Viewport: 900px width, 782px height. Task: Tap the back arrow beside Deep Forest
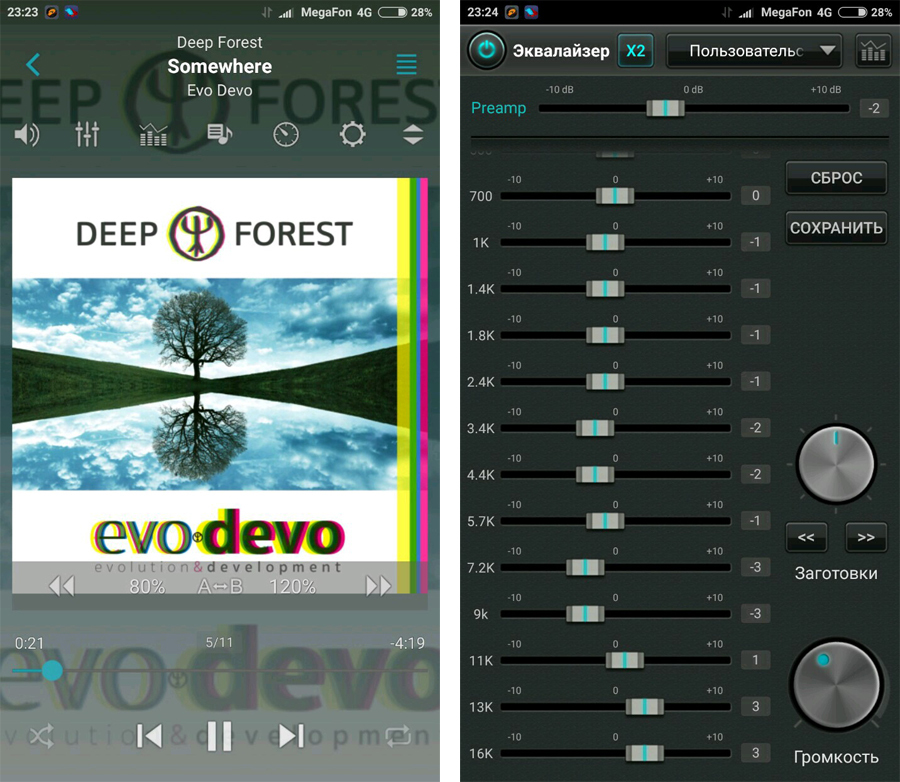tap(33, 64)
